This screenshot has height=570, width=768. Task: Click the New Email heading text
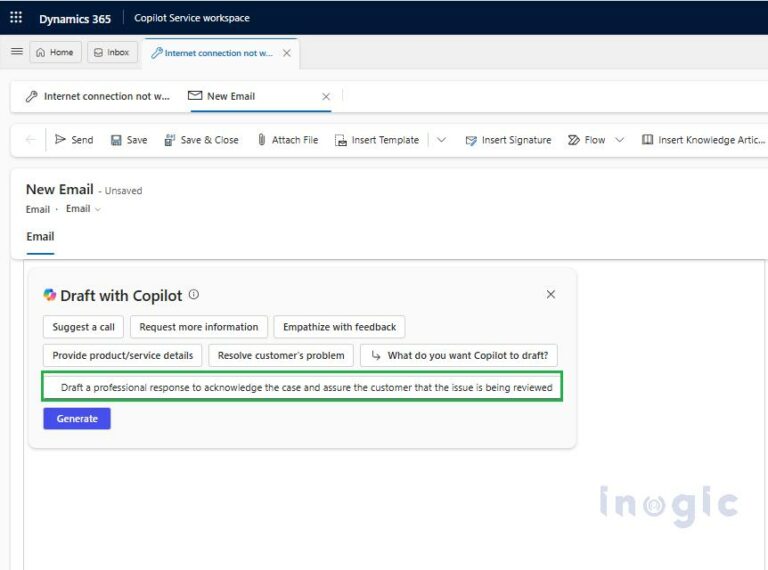60,189
